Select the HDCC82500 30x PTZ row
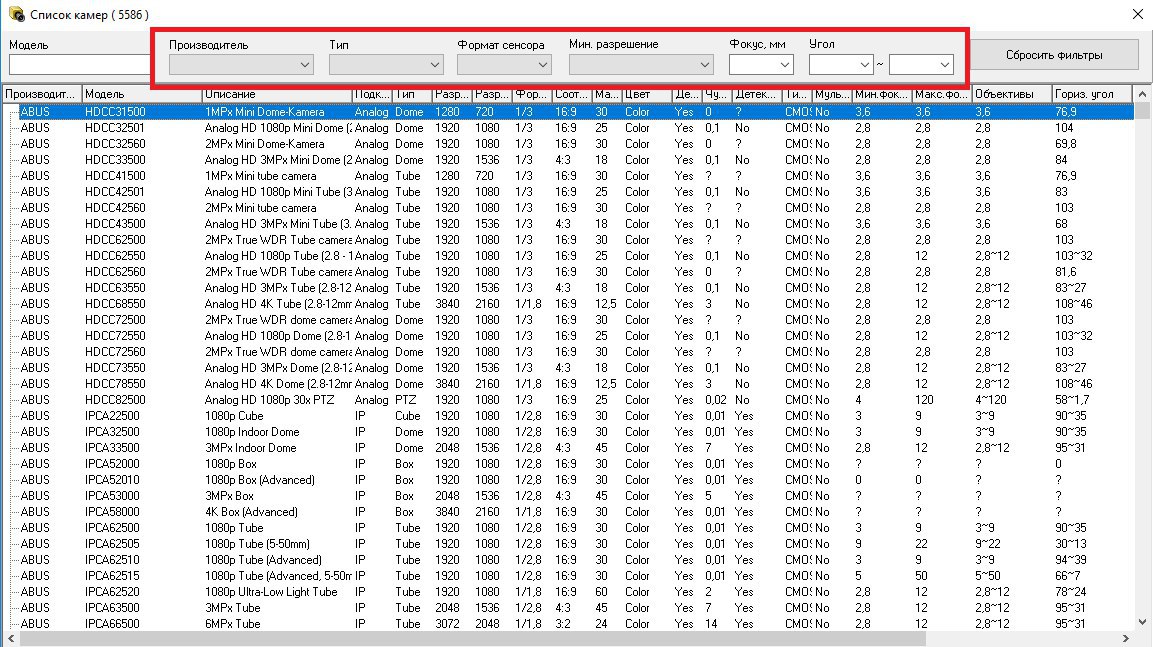The width and height of the screenshot is (1153, 647). tap(575, 400)
